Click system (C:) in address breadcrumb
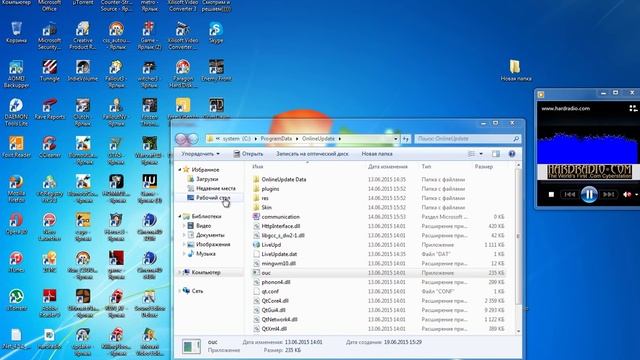 pos(237,139)
